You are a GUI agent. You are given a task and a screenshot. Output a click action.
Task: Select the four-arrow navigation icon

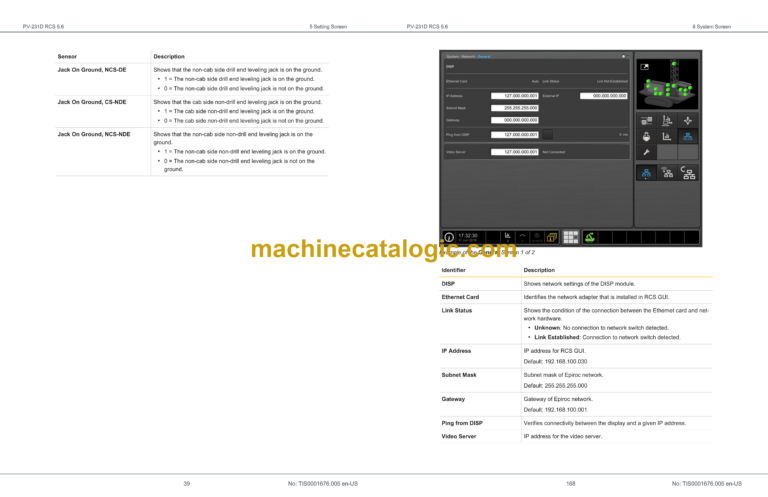[x=688, y=120]
